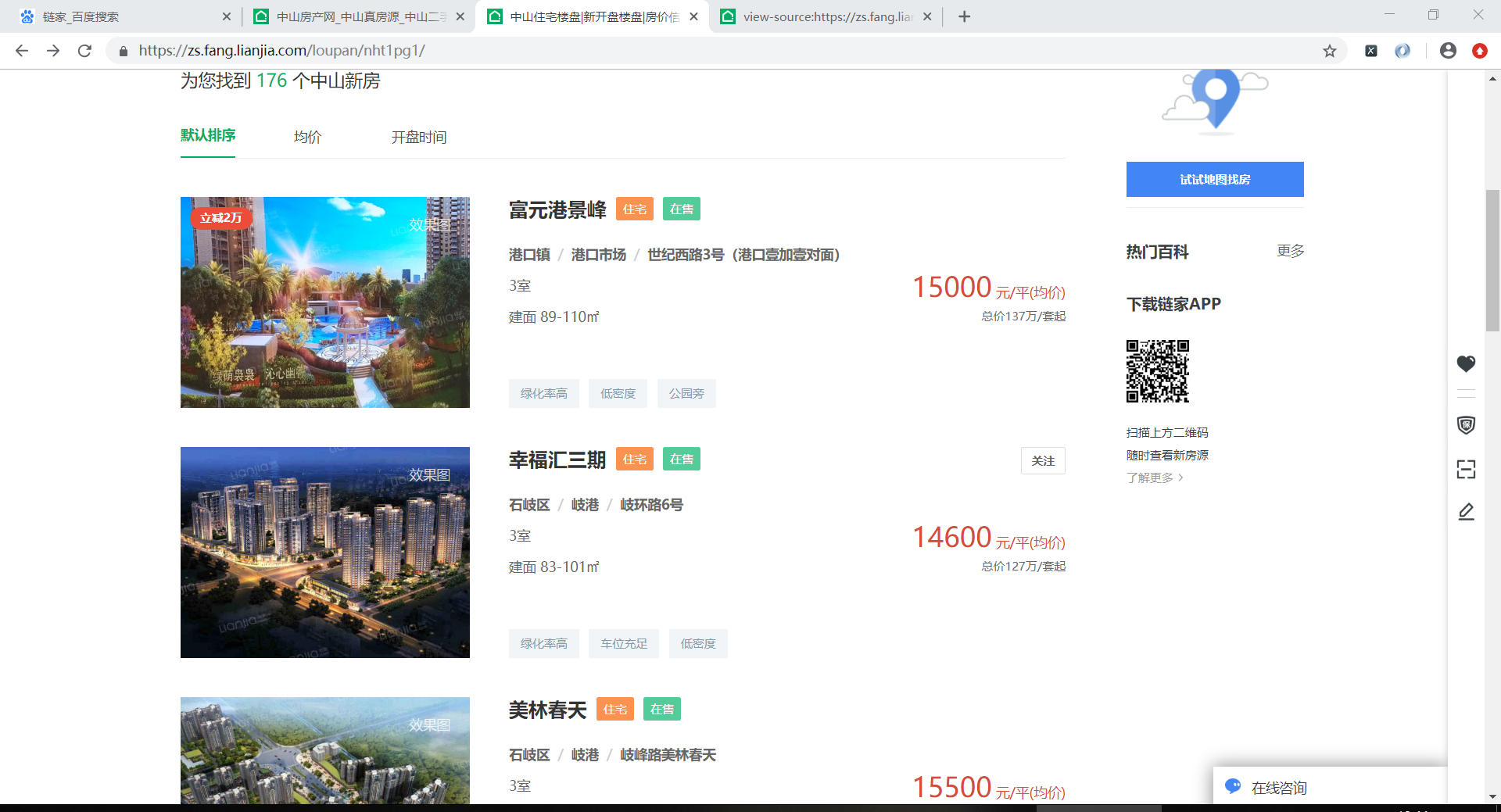This screenshot has height=812, width=1501.
Task: Select the 默认排序 sorting tab
Action: tap(208, 135)
